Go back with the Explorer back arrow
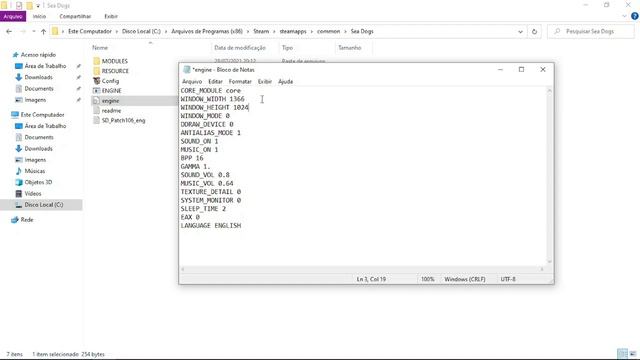The image size is (640, 360). click(x=9, y=31)
